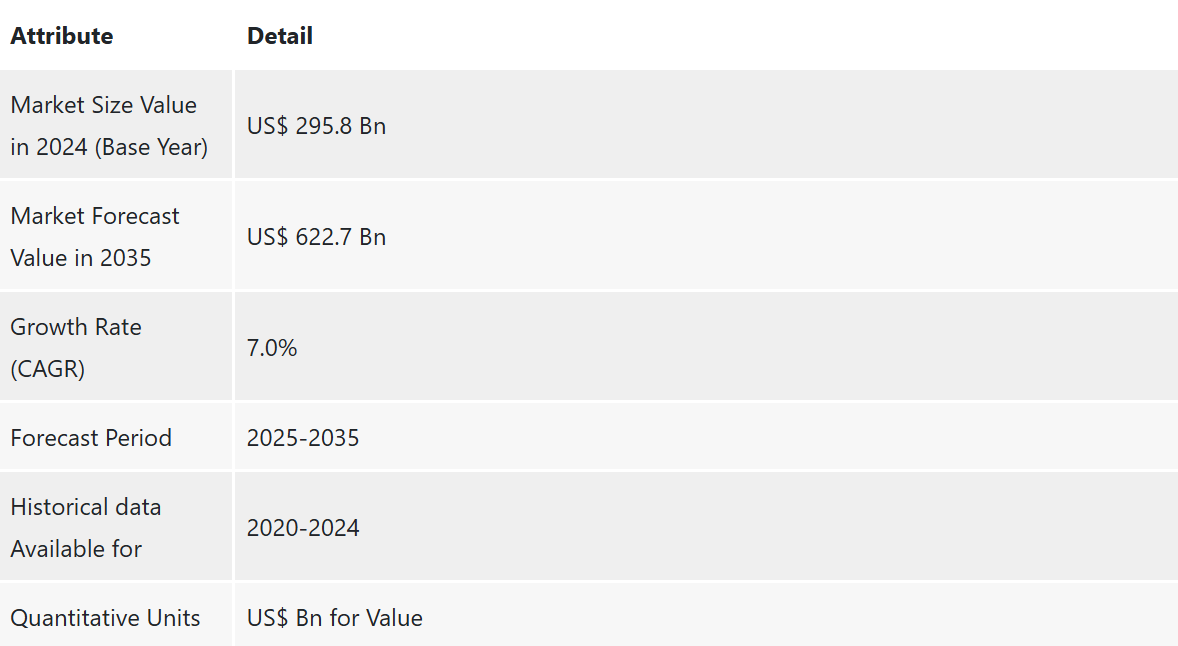Click the Attribute column header
Image resolution: width=1178 pixels, height=646 pixels.
pos(62,36)
